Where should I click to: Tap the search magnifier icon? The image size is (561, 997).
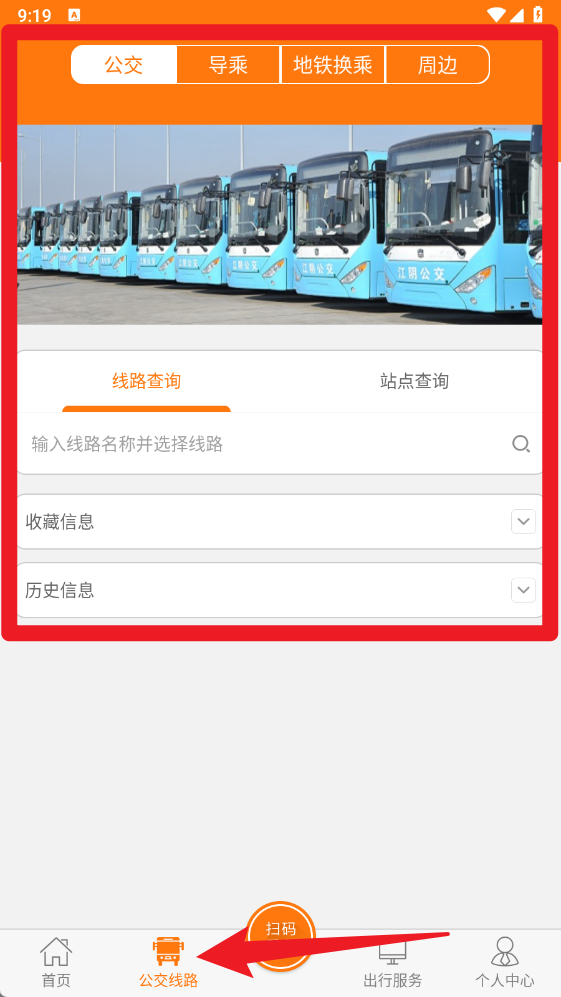click(521, 444)
